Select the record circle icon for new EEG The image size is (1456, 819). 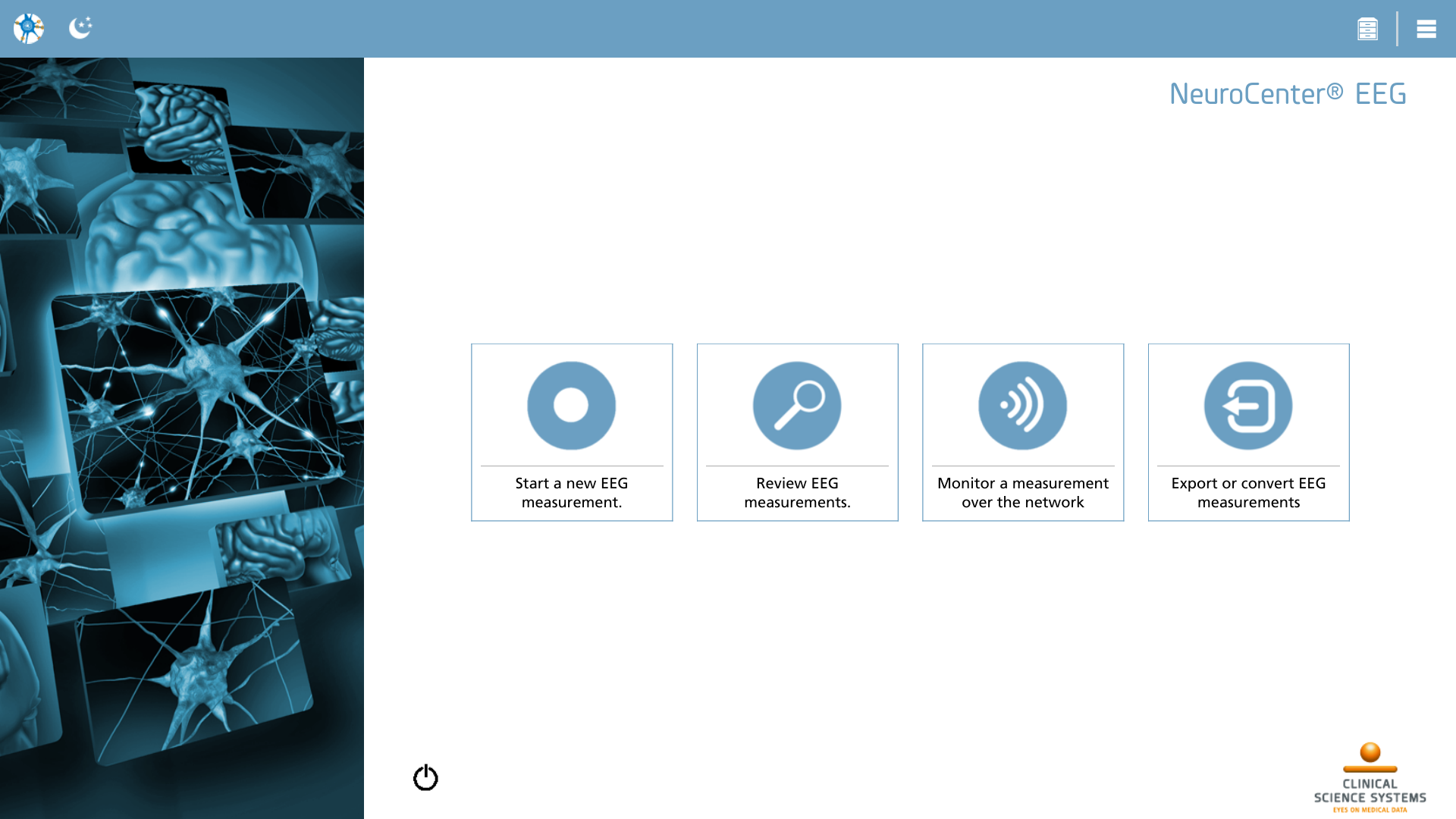coord(571,406)
